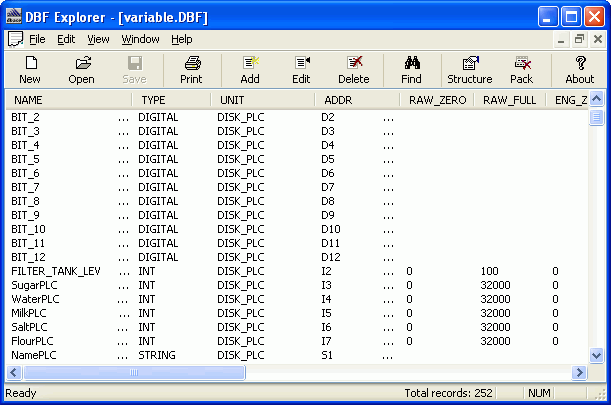Minimize the inner document window
This screenshot has height=405, width=611.
[x=561, y=39]
